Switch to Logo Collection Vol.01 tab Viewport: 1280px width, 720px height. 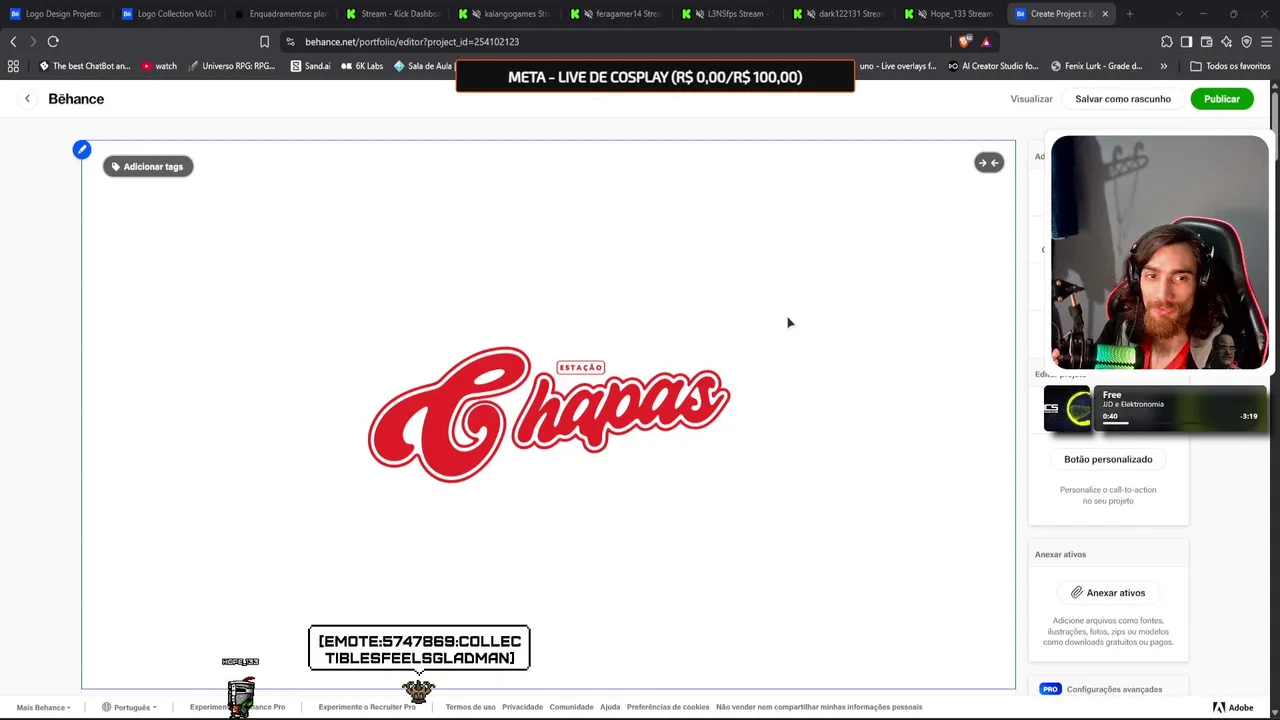point(168,14)
